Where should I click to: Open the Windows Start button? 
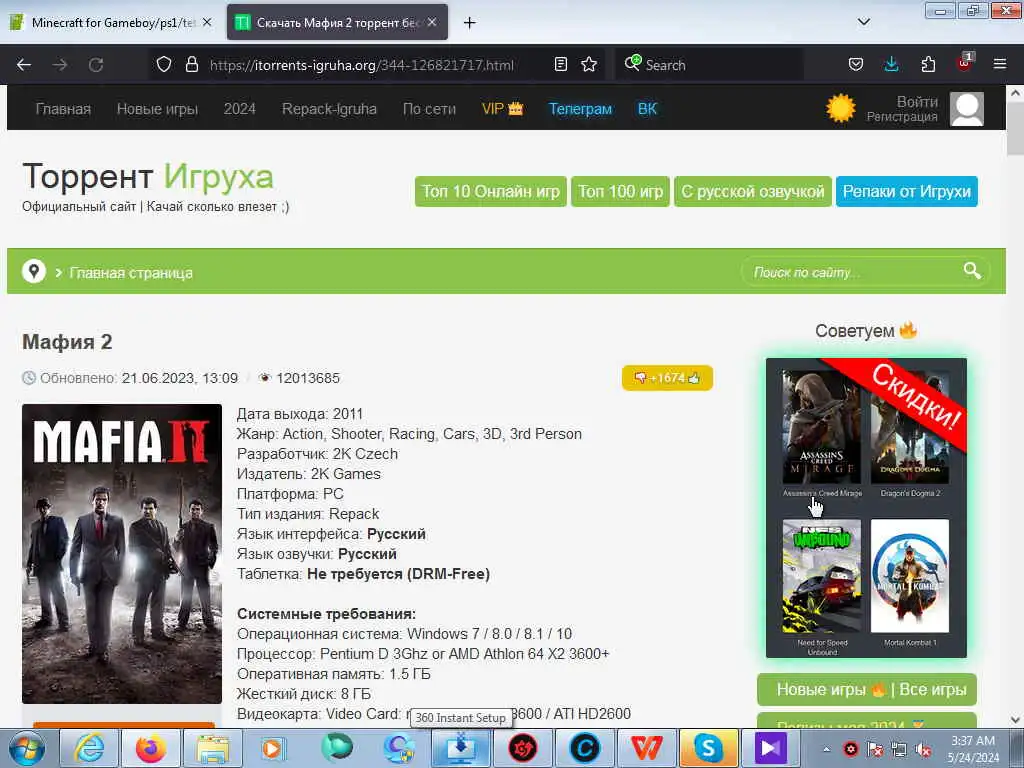(27, 748)
